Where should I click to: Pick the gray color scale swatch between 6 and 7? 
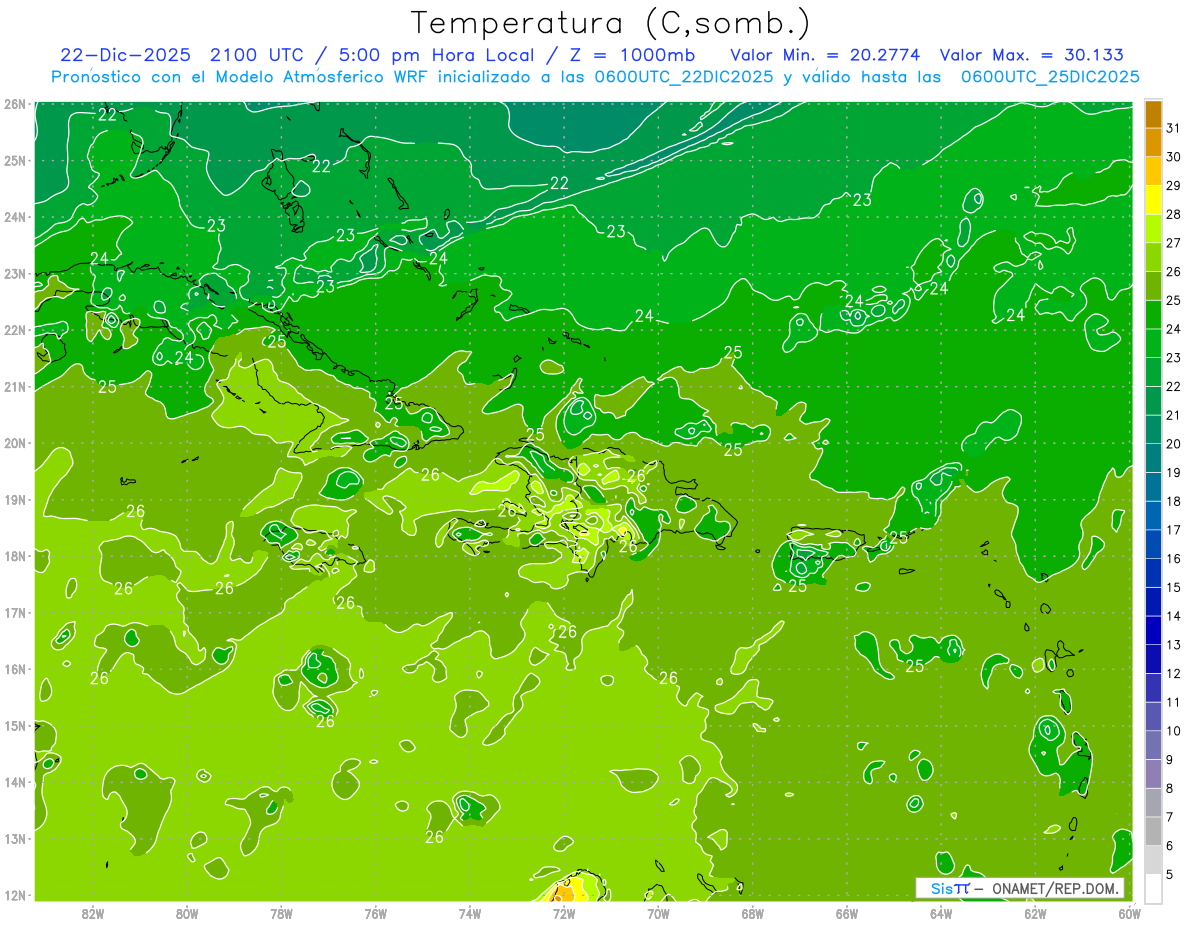pyautogui.click(x=1153, y=831)
